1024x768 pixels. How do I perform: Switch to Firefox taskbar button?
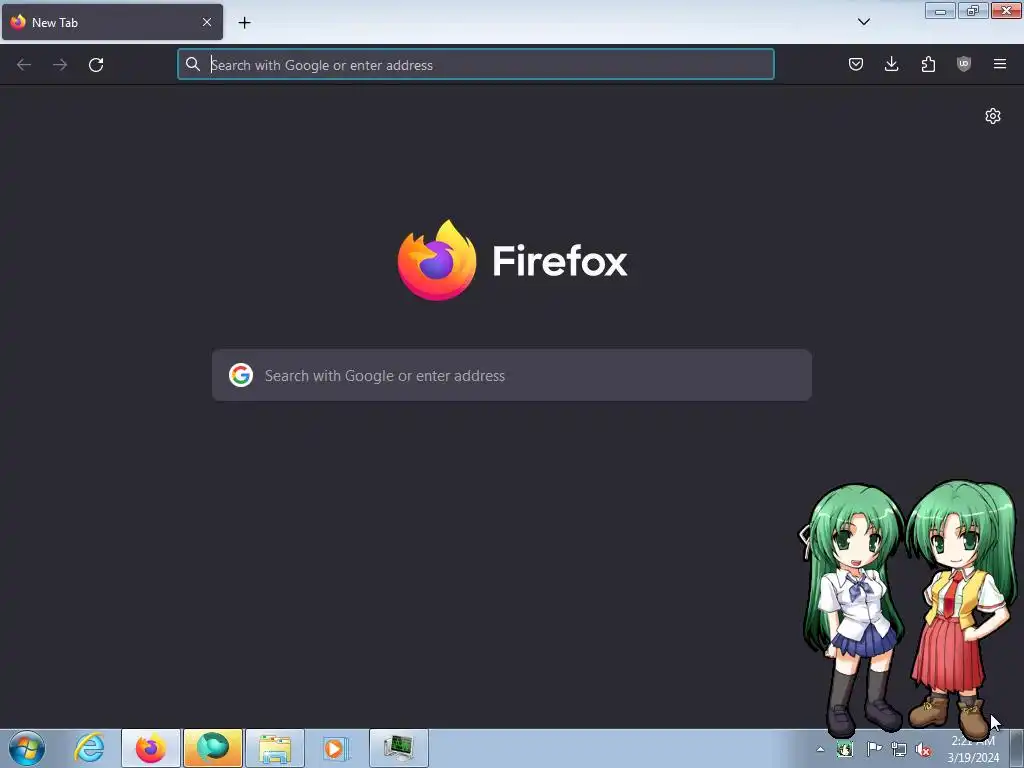point(151,748)
